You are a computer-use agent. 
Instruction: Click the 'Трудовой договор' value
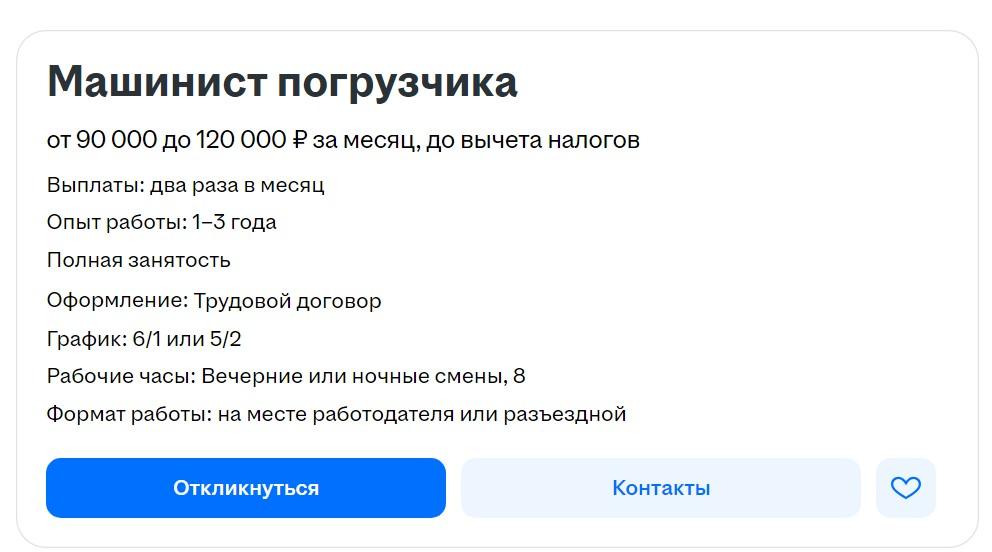(x=287, y=301)
